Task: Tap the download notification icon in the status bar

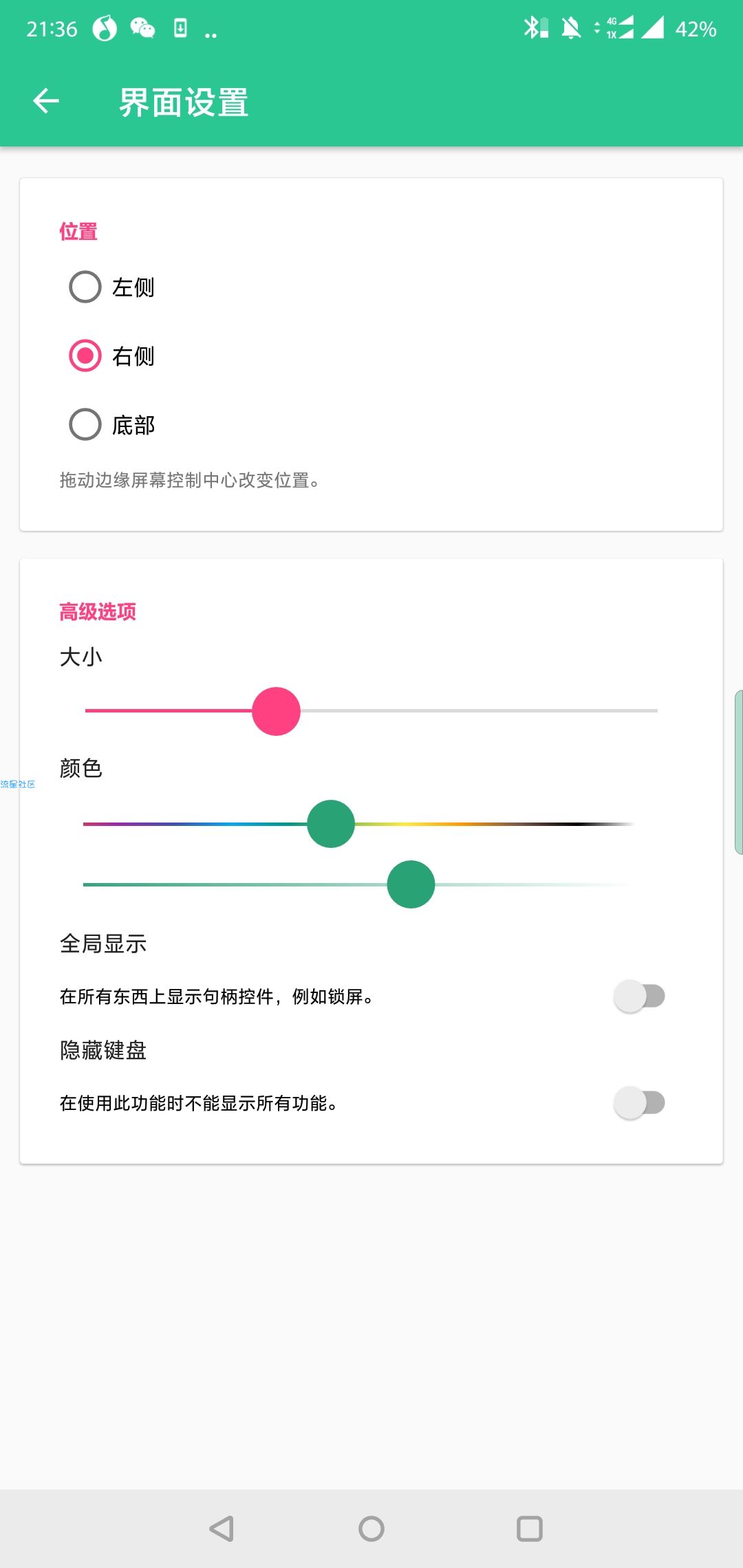Action: 180,28
